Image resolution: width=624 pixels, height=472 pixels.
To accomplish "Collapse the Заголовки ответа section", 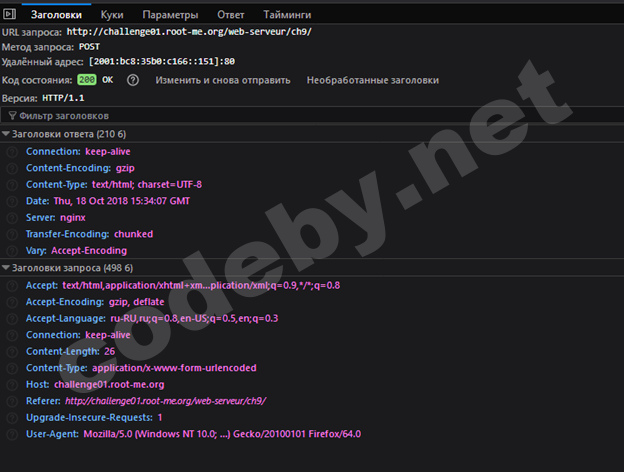I will (6, 134).
